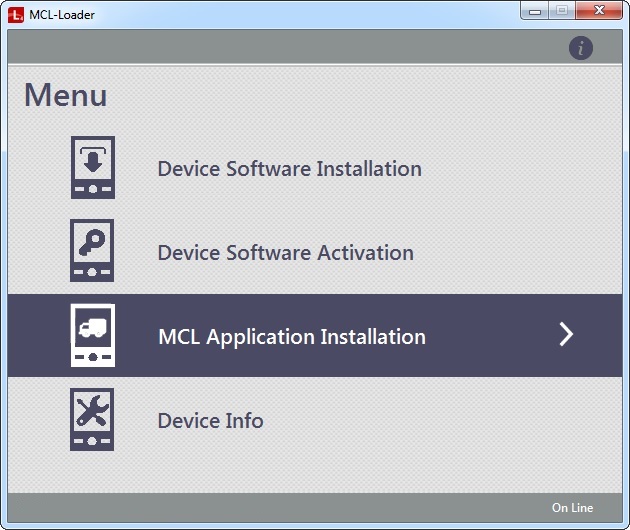Click the MCL-Loader app icon in title bar

(x=16, y=15)
